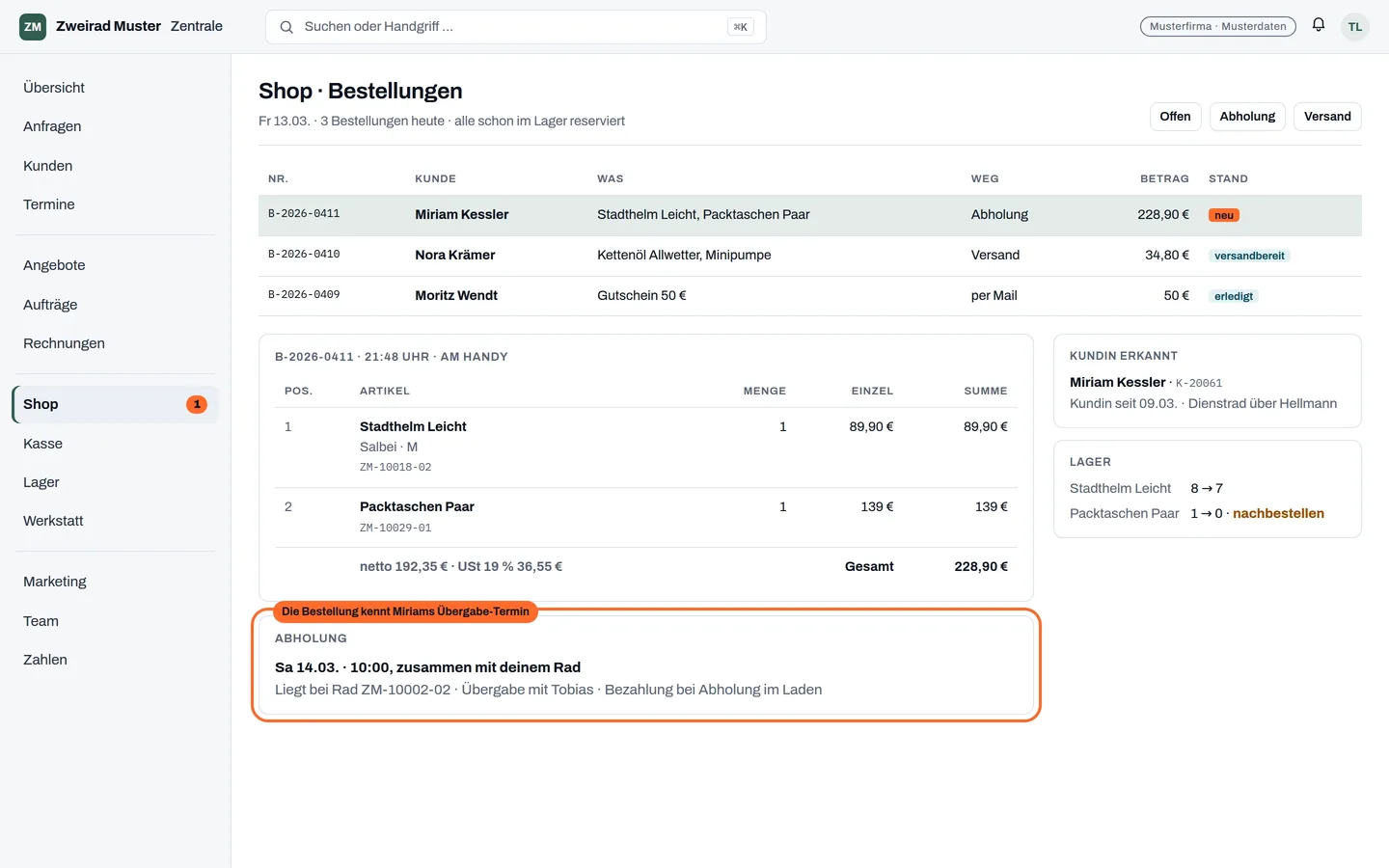The image size is (1389, 868).
Task: Go to Lager in the sidebar
Action: point(116,482)
